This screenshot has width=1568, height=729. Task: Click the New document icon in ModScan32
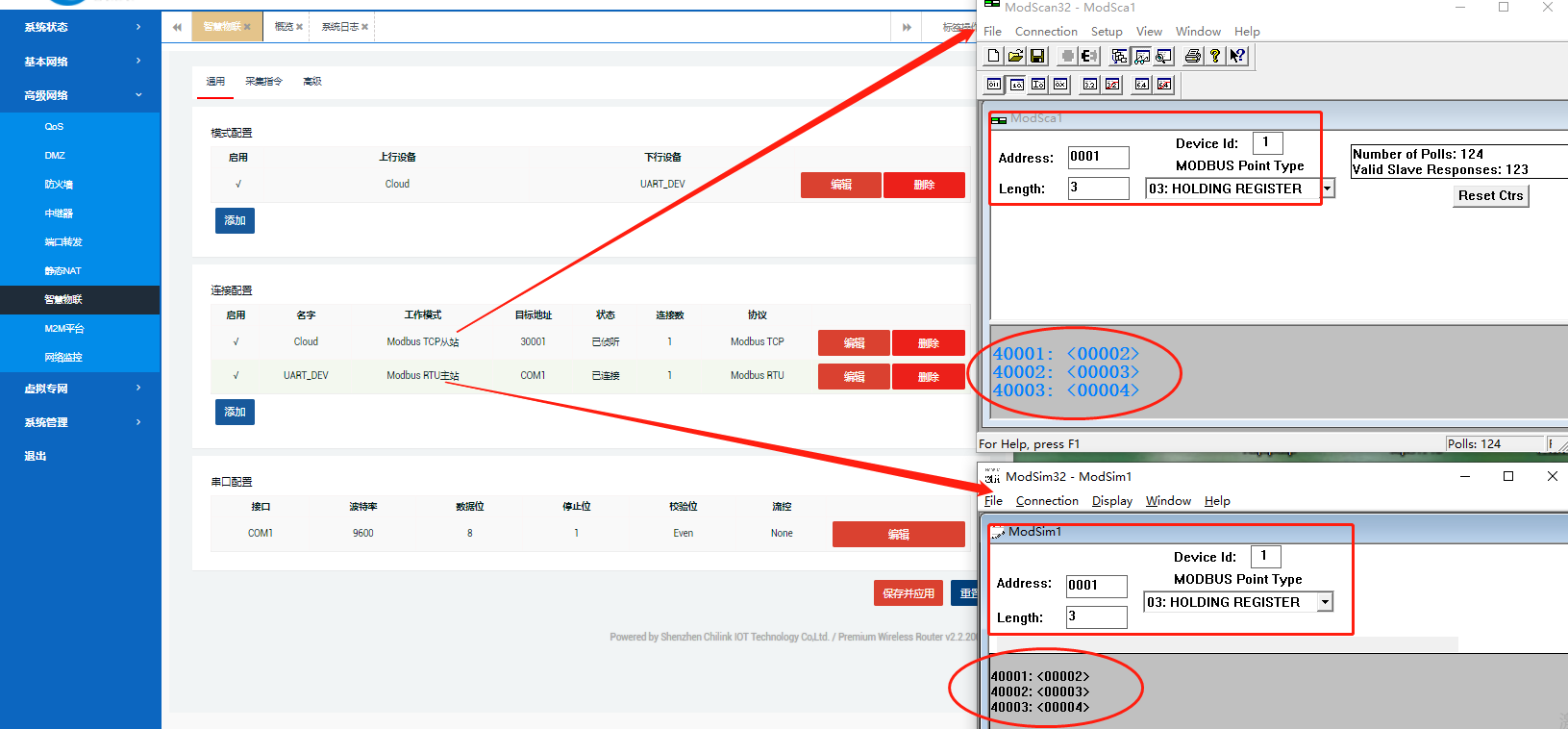point(993,56)
